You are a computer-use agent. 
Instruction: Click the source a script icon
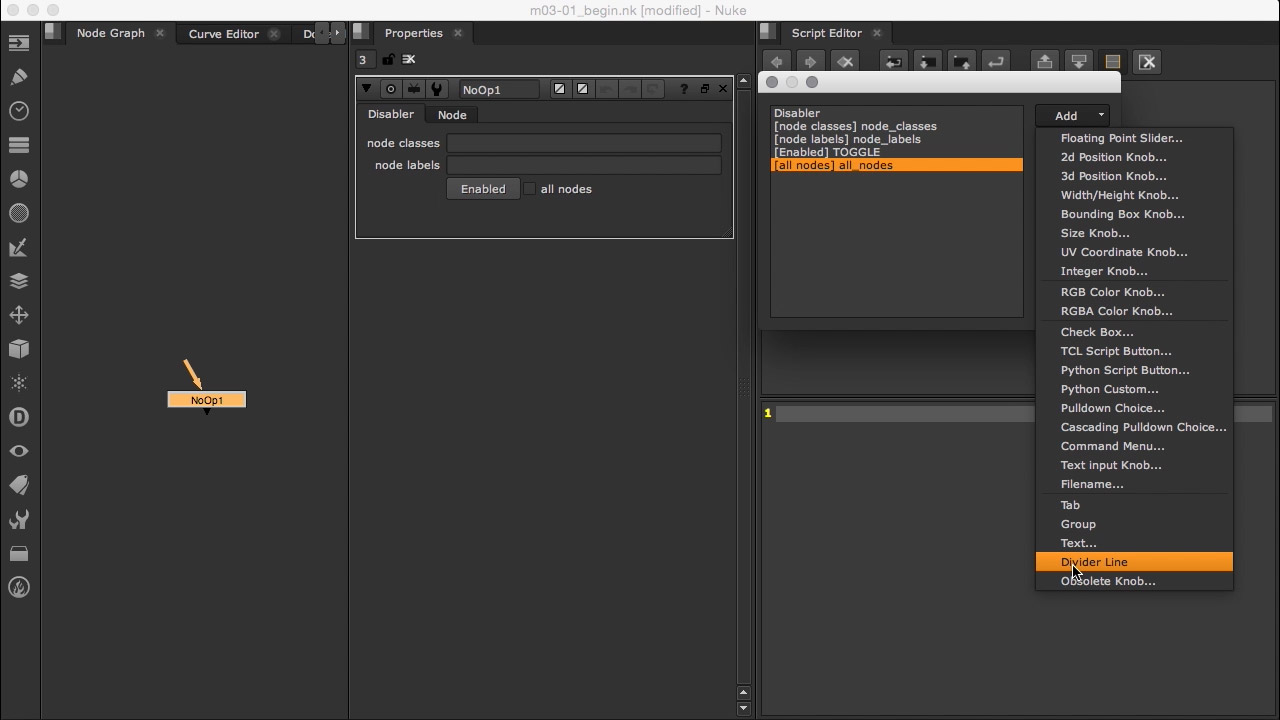click(894, 62)
